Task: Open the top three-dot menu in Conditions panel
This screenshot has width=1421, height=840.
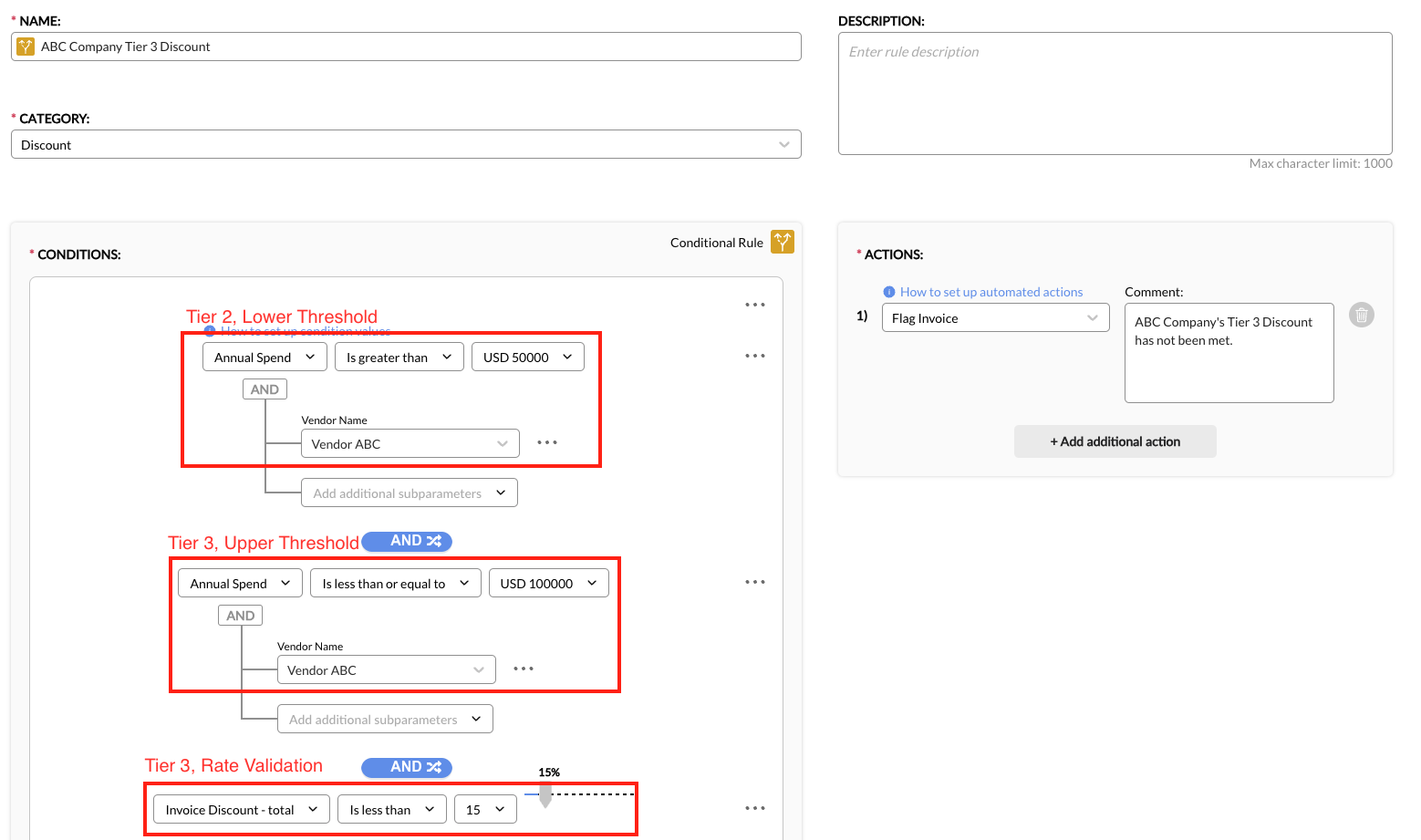Action: point(754,305)
